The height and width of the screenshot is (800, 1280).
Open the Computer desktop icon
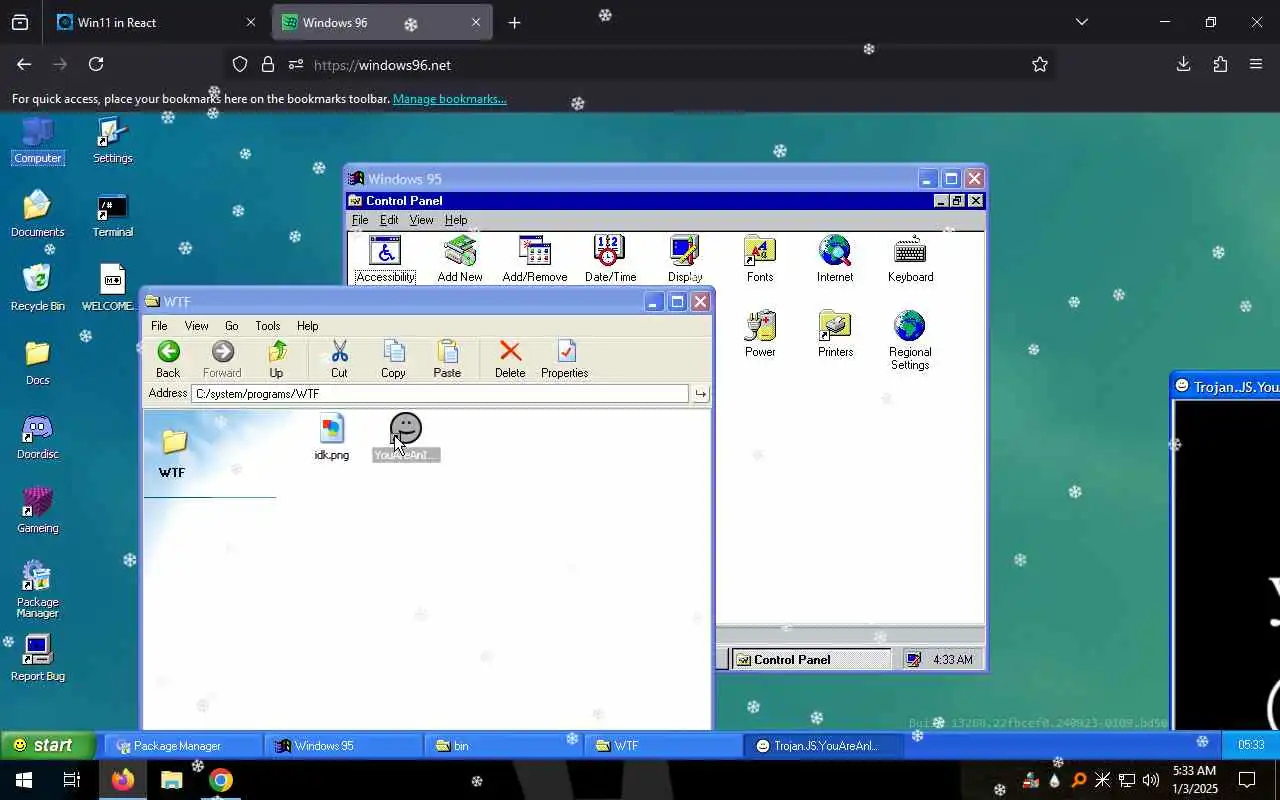pyautogui.click(x=37, y=140)
